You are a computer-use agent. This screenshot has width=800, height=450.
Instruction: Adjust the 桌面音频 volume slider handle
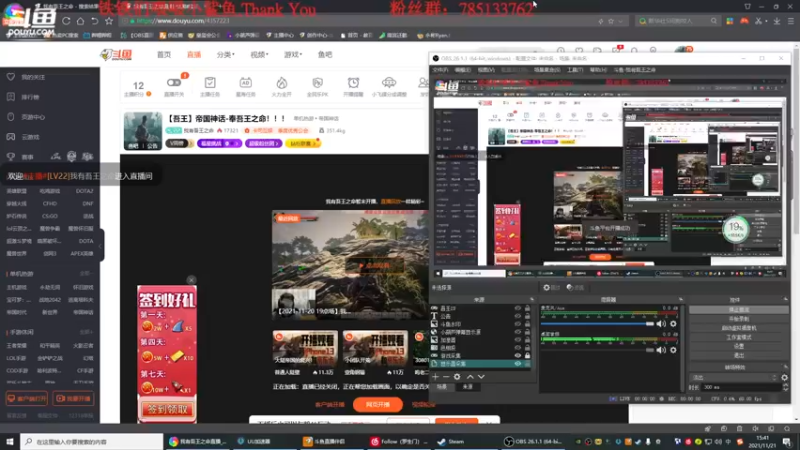pos(649,350)
